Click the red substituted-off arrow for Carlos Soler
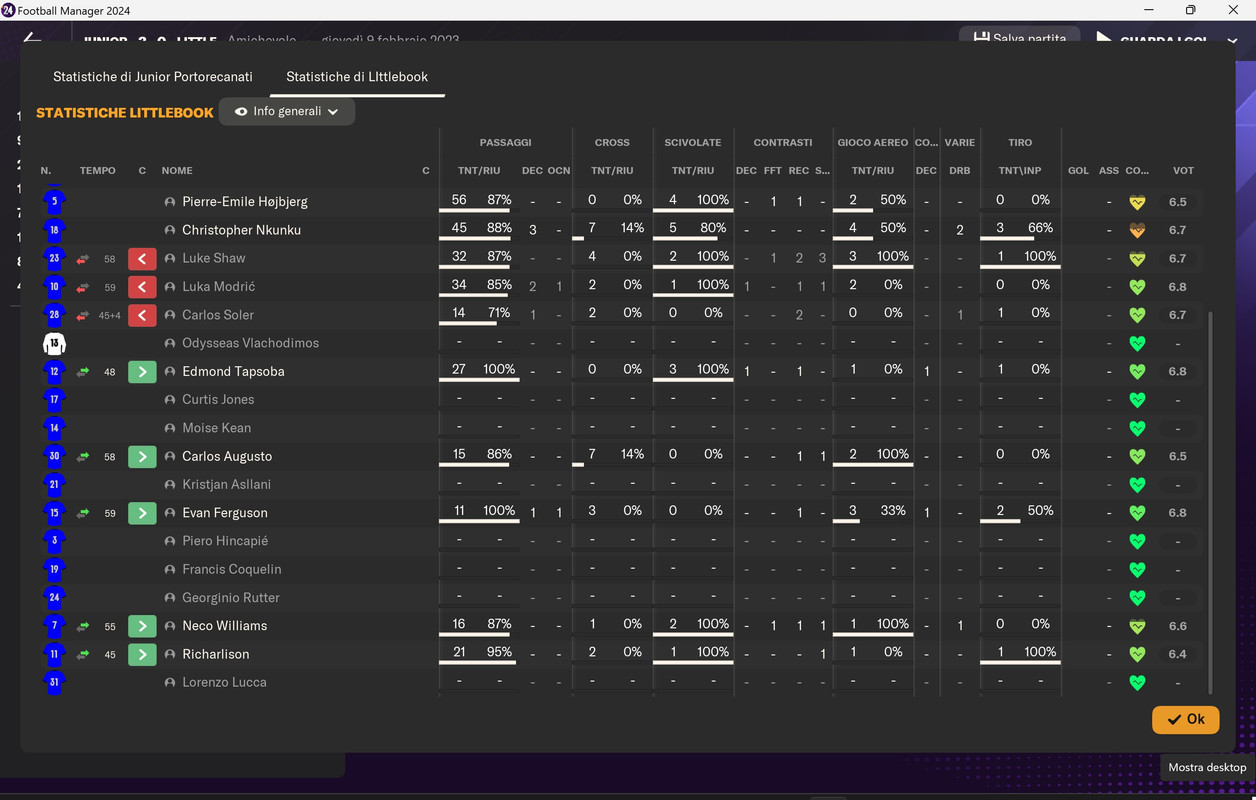The image size is (1256, 800). point(142,315)
